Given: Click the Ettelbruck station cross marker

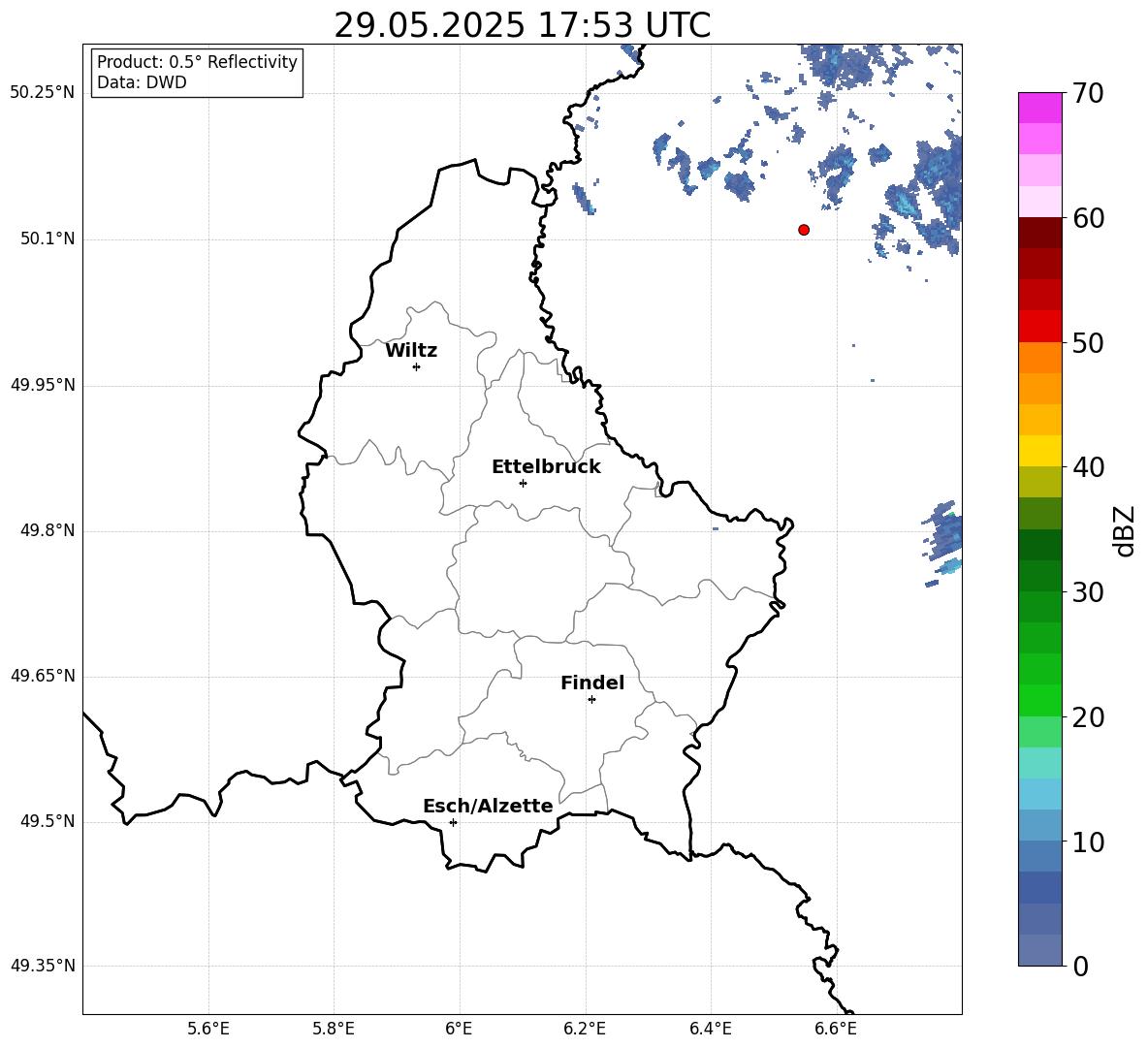Looking at the screenshot, I should [523, 483].
